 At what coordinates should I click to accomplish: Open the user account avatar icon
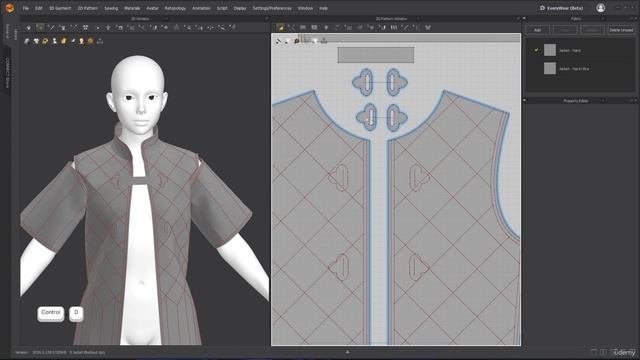pos(600,8)
